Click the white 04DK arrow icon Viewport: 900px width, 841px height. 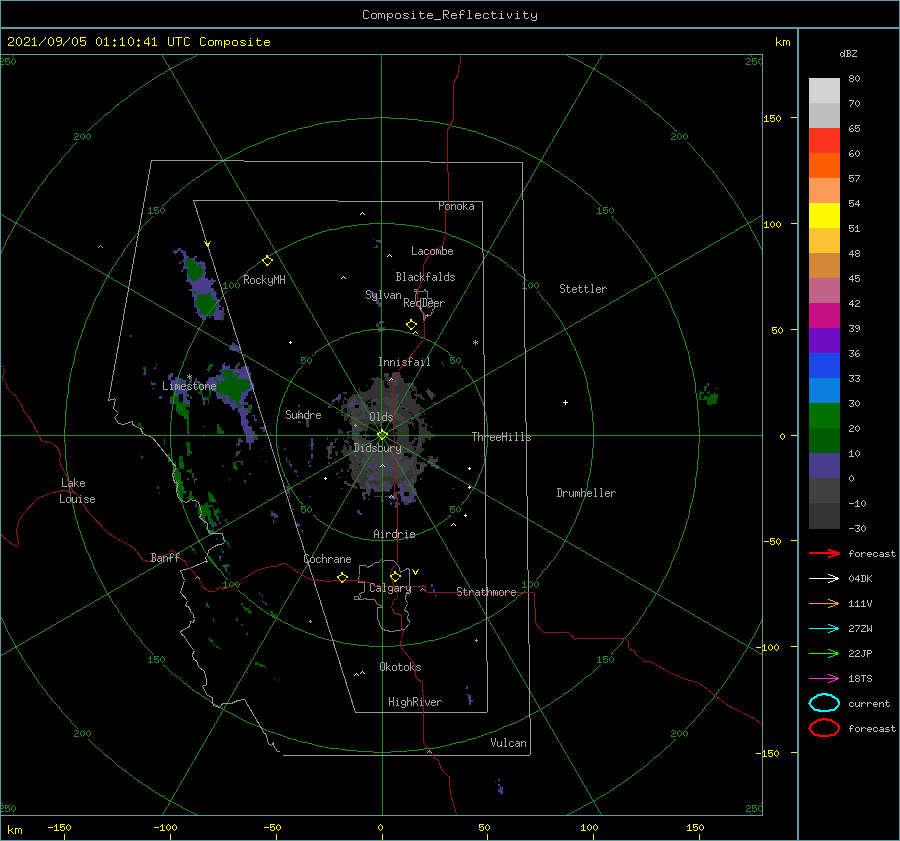coord(824,578)
